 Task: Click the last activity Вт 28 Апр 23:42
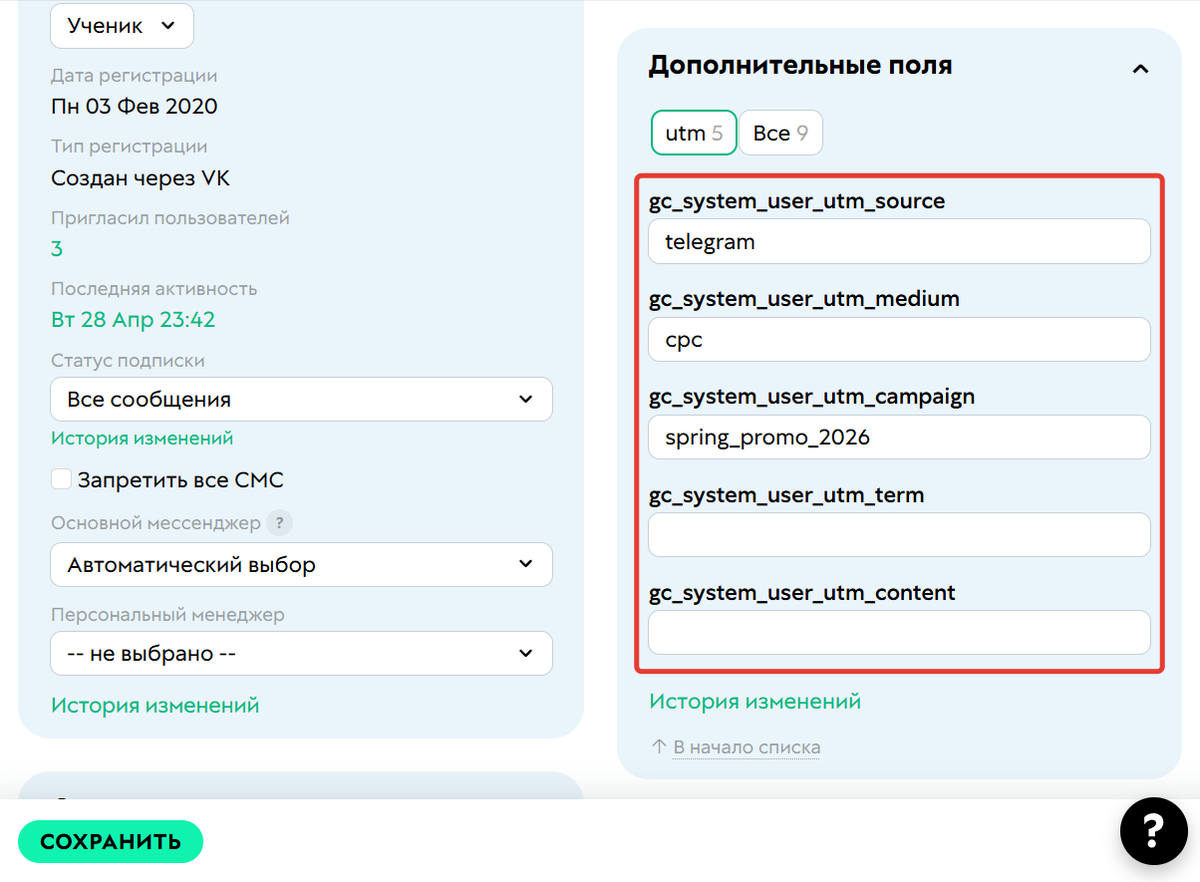coord(133,320)
